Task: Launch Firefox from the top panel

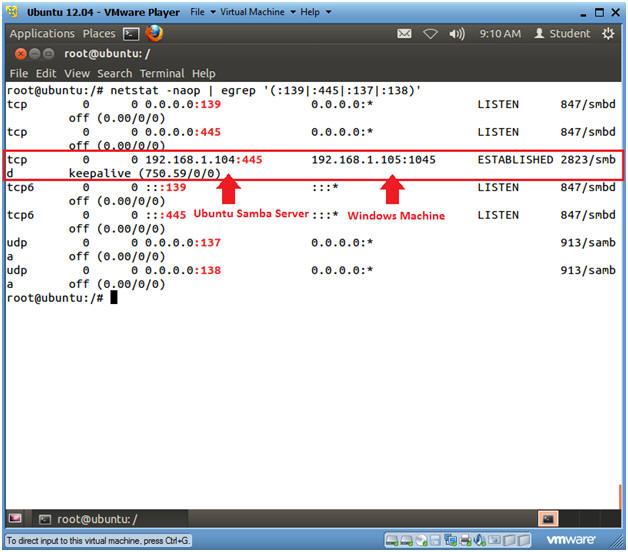Action: 154,33
